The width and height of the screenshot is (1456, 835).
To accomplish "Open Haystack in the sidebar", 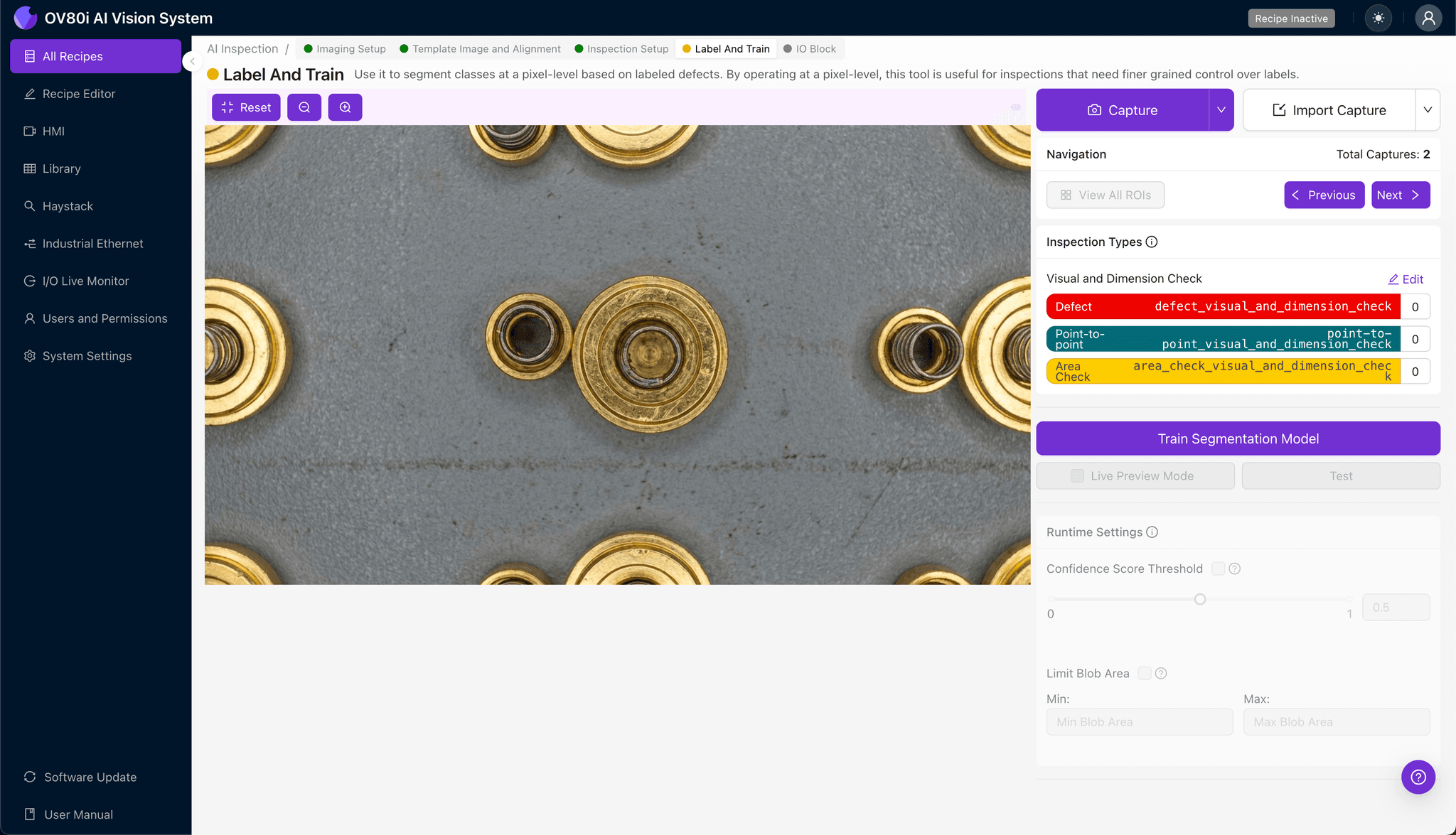I will 68,206.
